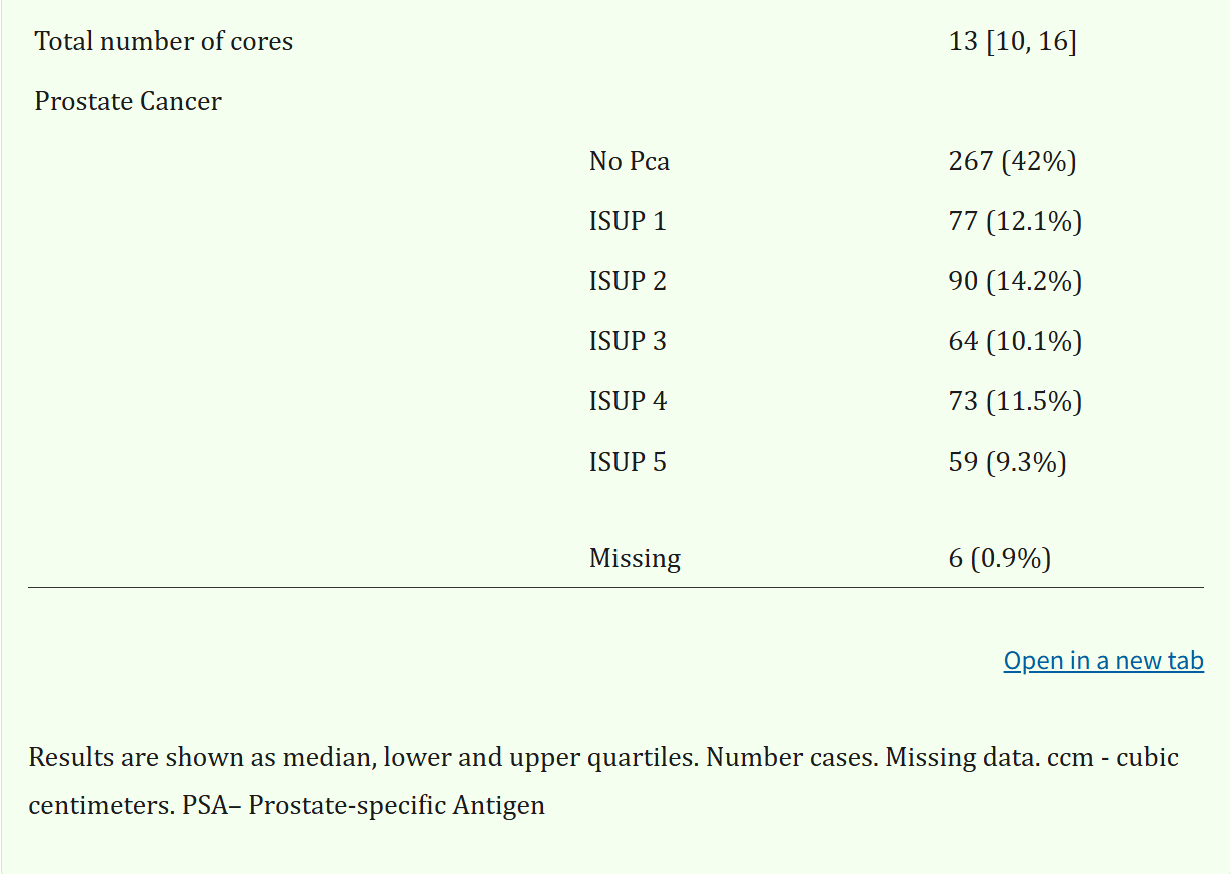This screenshot has width=1230, height=874.
Task: Select the ISUP 3 row label
Action: click(627, 341)
